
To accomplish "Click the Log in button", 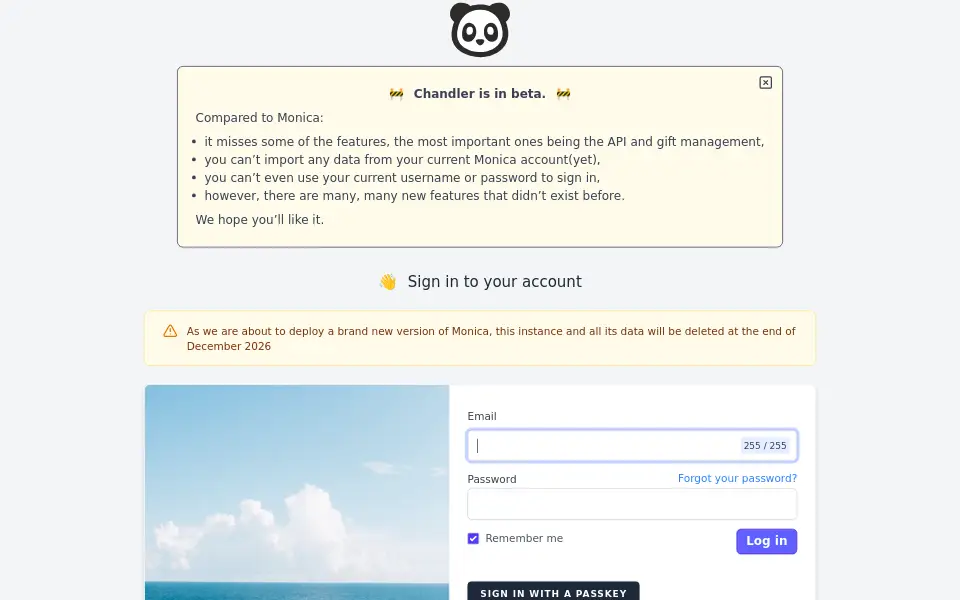I will 767,541.
